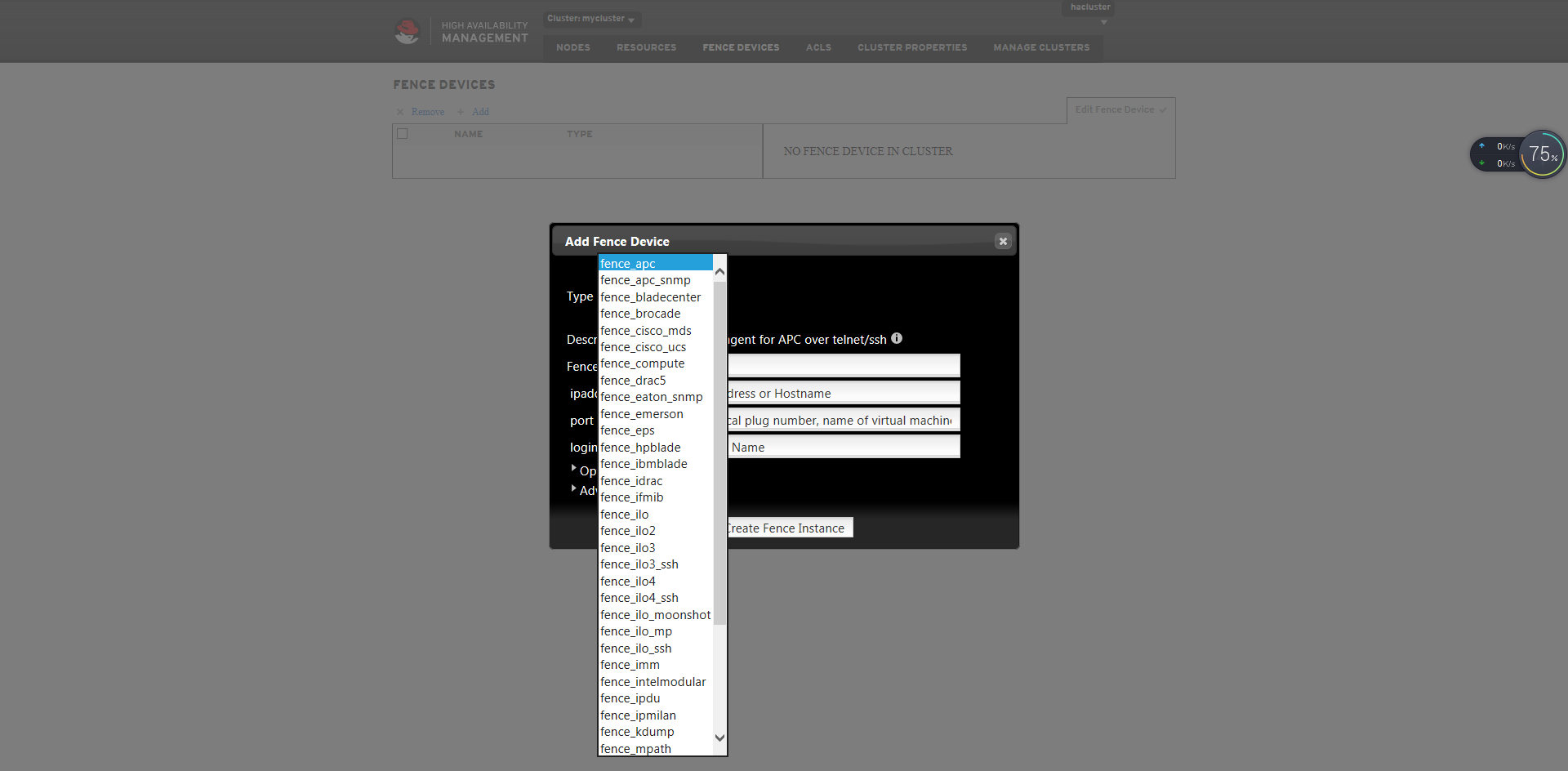Open the Manage Clusters tab
The image size is (1568, 771).
point(1040,47)
